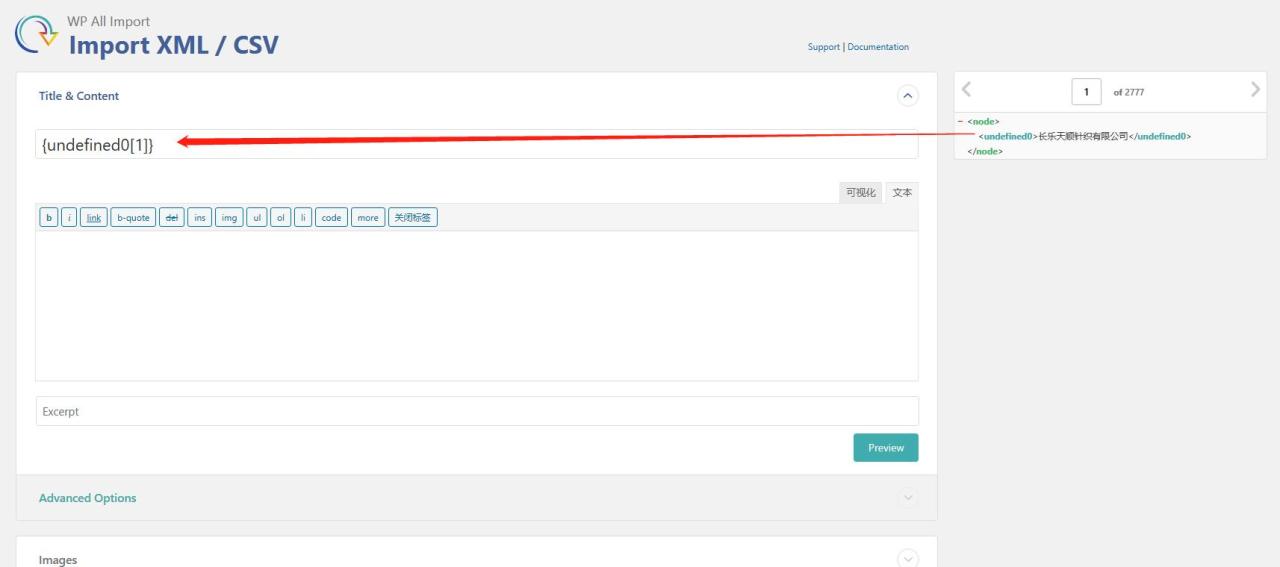
Task: Click the bold 'b' quicktag button
Action: point(48,218)
